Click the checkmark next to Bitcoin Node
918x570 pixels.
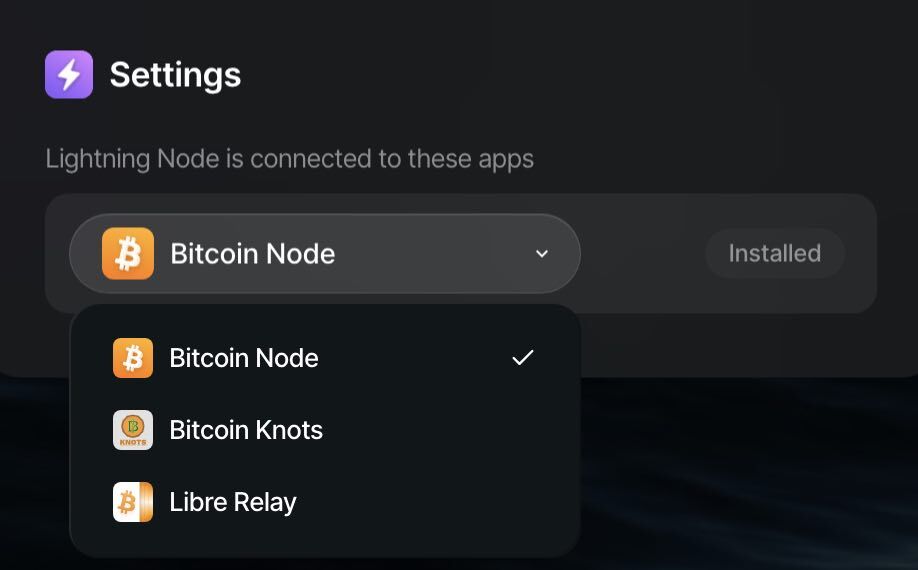pos(523,358)
